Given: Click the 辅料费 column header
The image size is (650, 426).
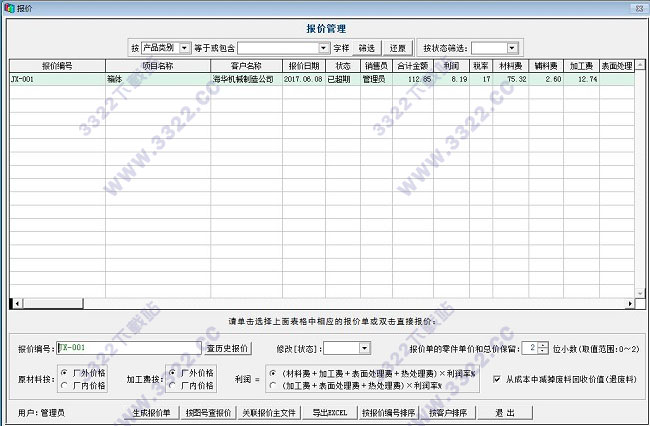Looking at the screenshot, I should [546, 66].
